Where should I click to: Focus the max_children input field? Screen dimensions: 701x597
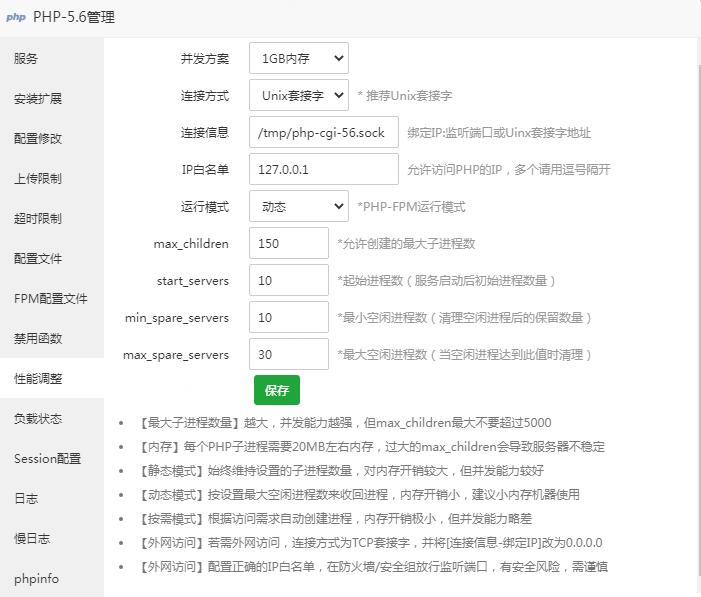[289, 243]
